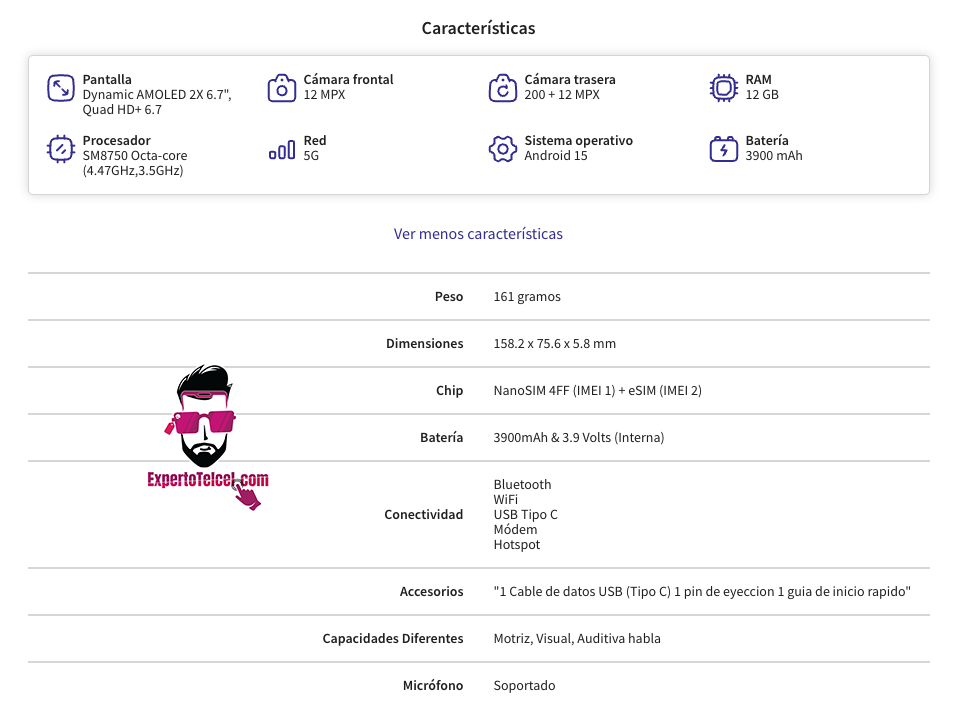This screenshot has width=970, height=726.
Task: Click the Android 15 operating system text
Action: click(x=556, y=156)
